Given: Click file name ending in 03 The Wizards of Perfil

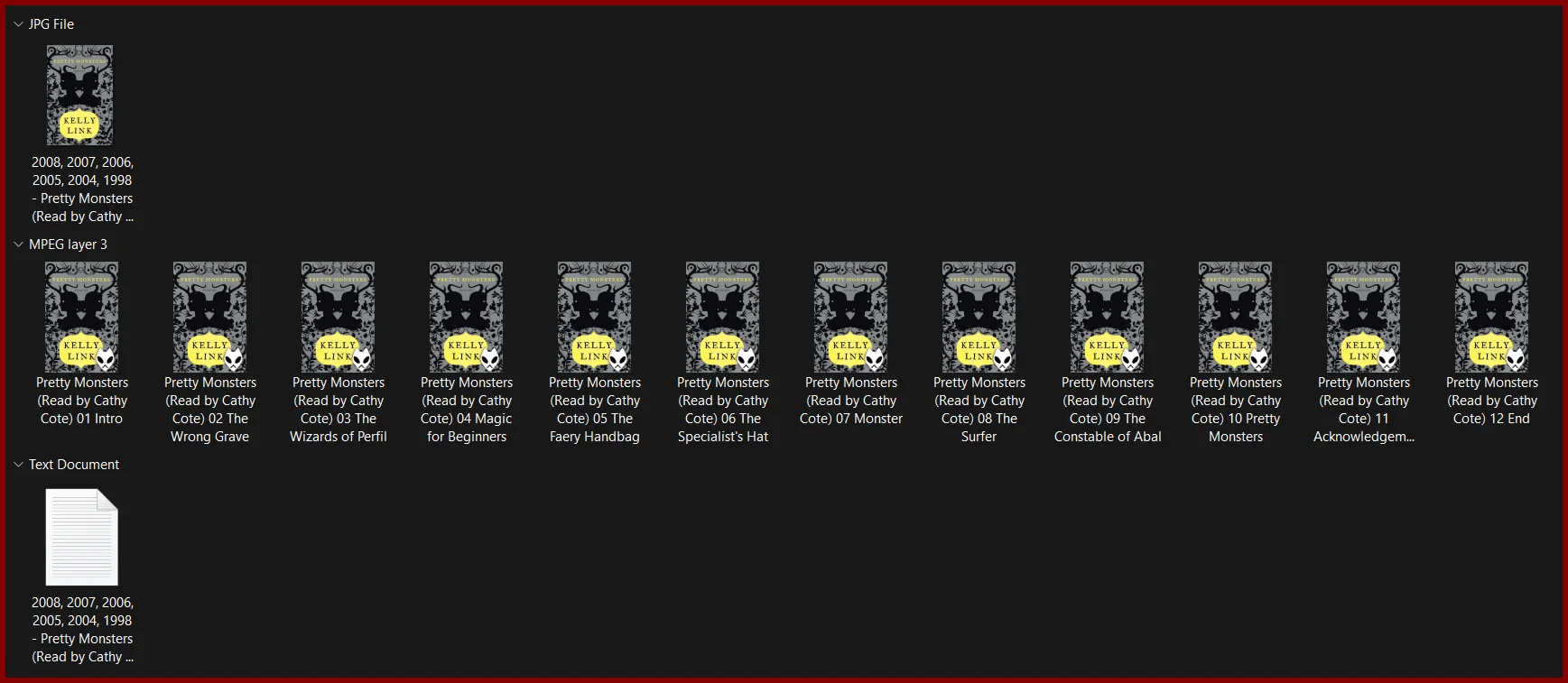Looking at the screenshot, I should point(339,410).
